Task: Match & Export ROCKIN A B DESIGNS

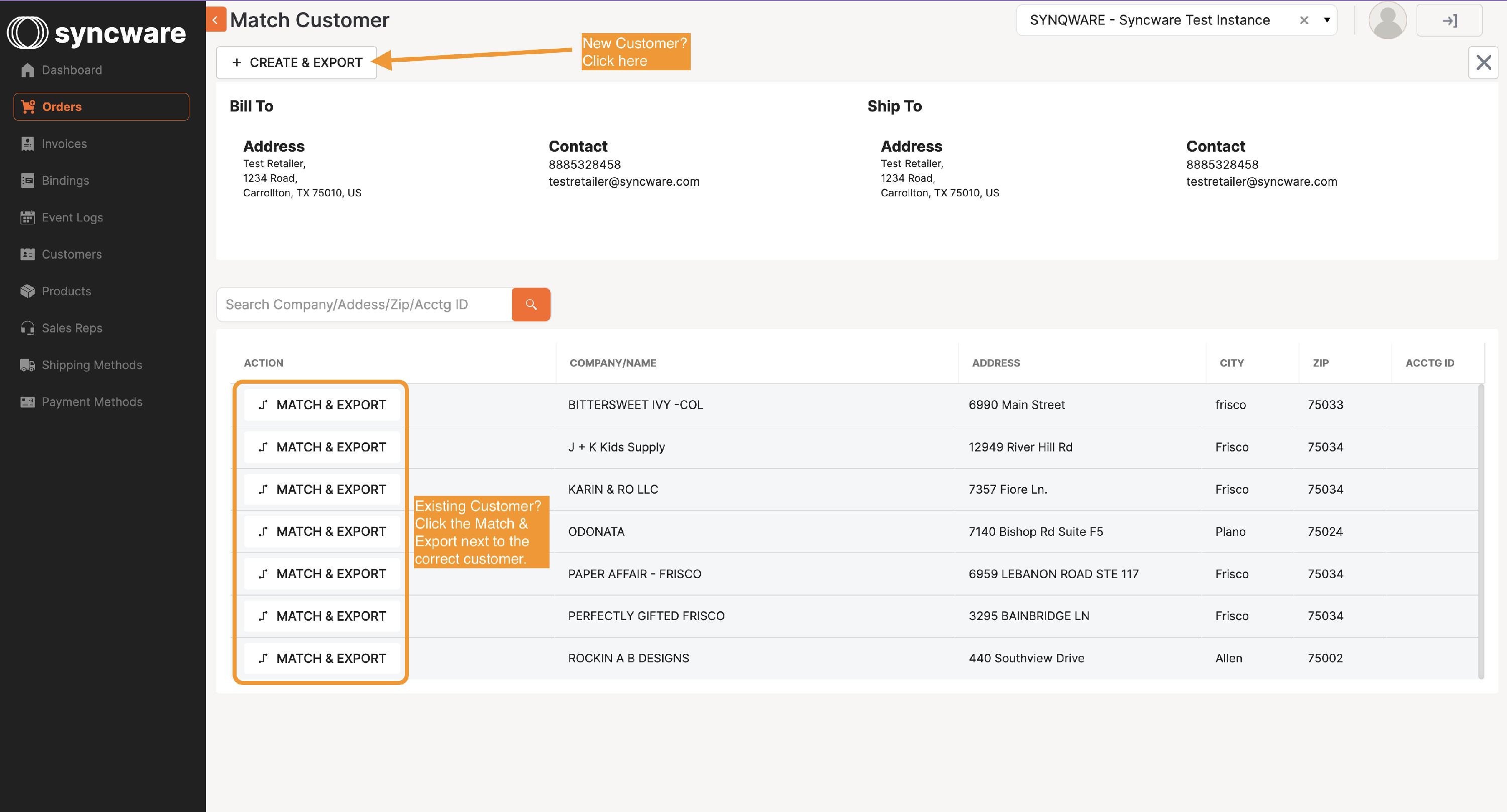Action: pyautogui.click(x=322, y=658)
